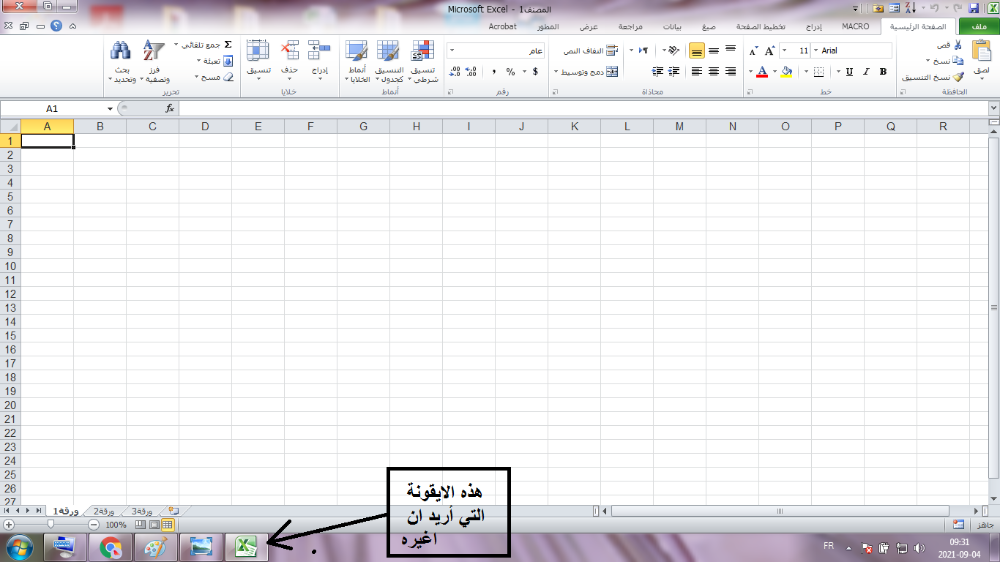Open Font group dialog launcher (خط)
Screen dimensions: 1000x562
[749, 92]
